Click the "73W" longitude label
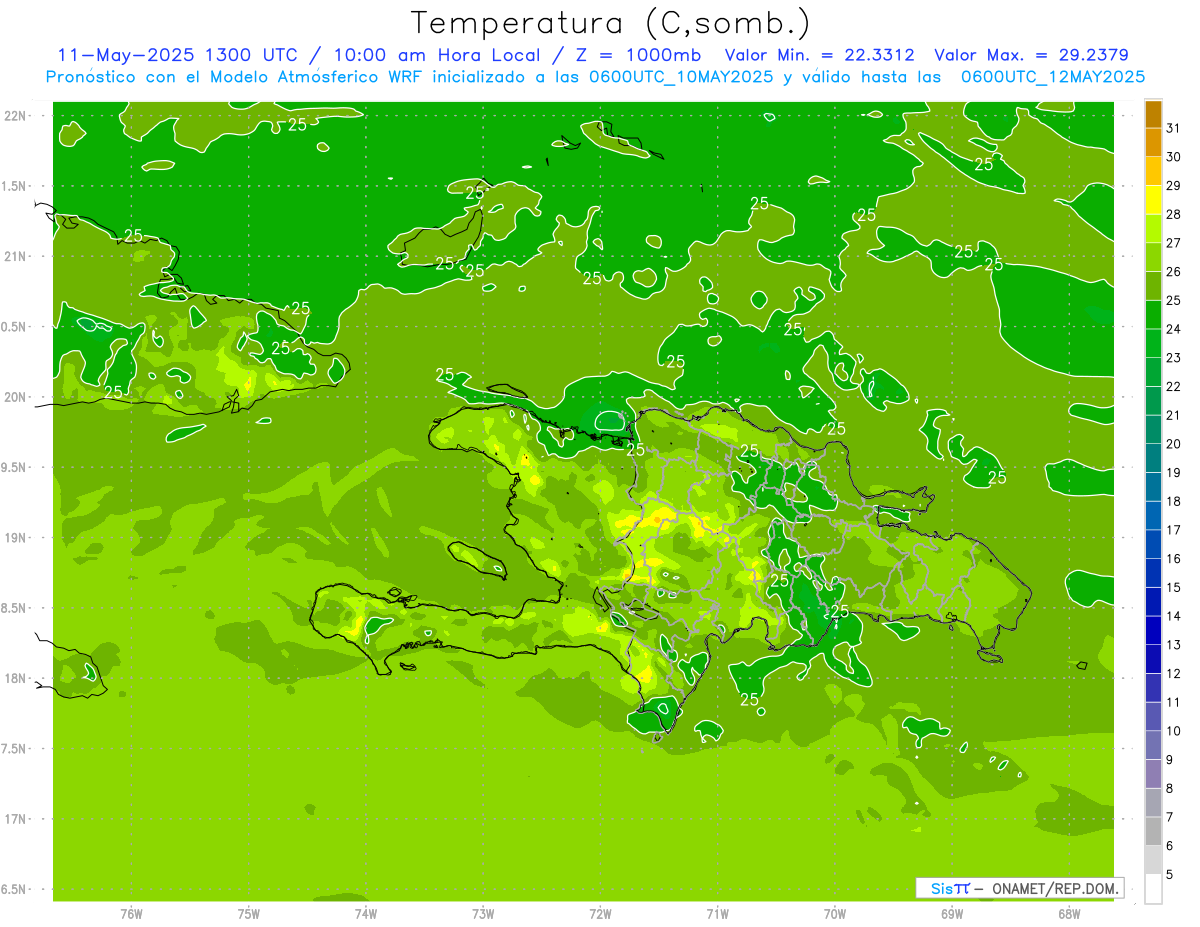 483,913
